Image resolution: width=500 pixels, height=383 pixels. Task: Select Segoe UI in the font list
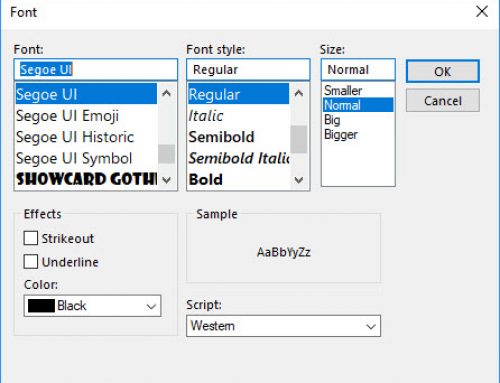coord(86,94)
